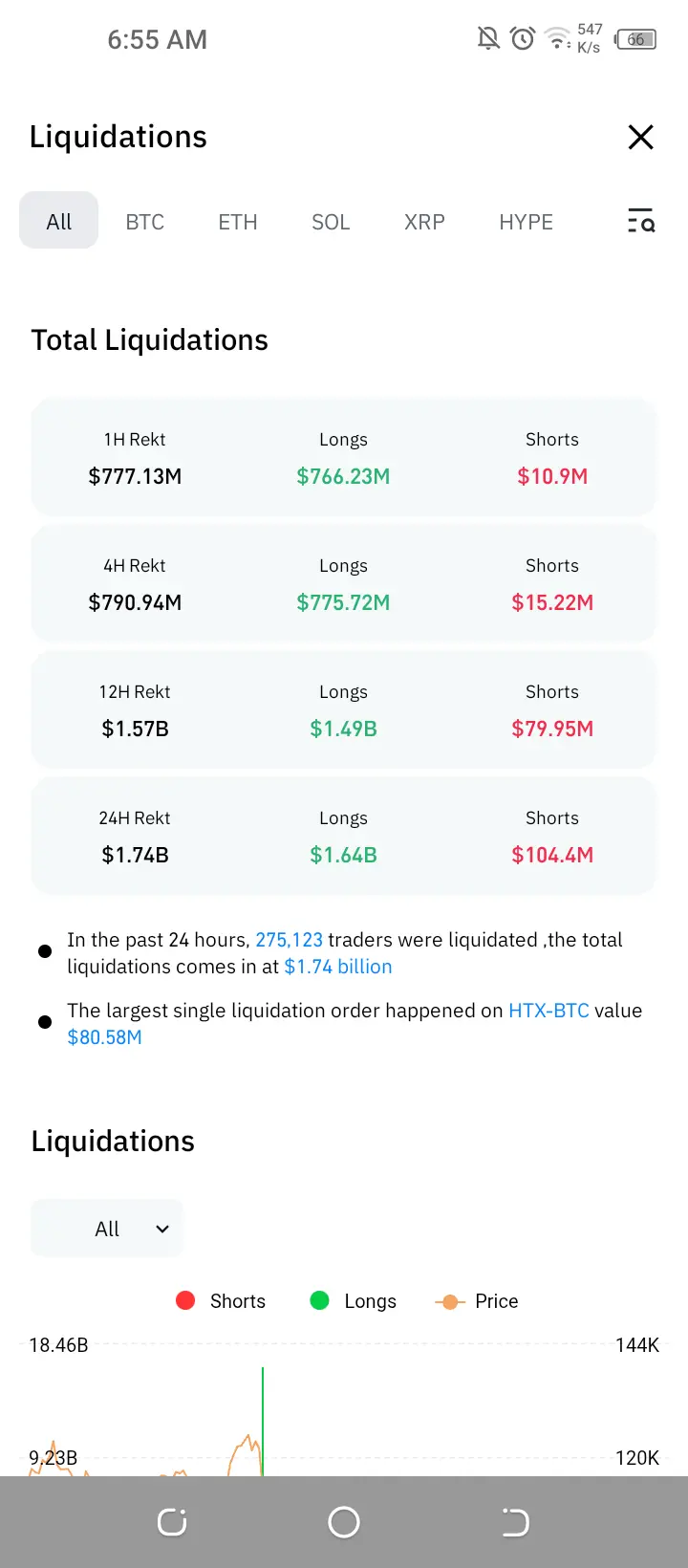Switch to the SOL tab

[331, 222]
